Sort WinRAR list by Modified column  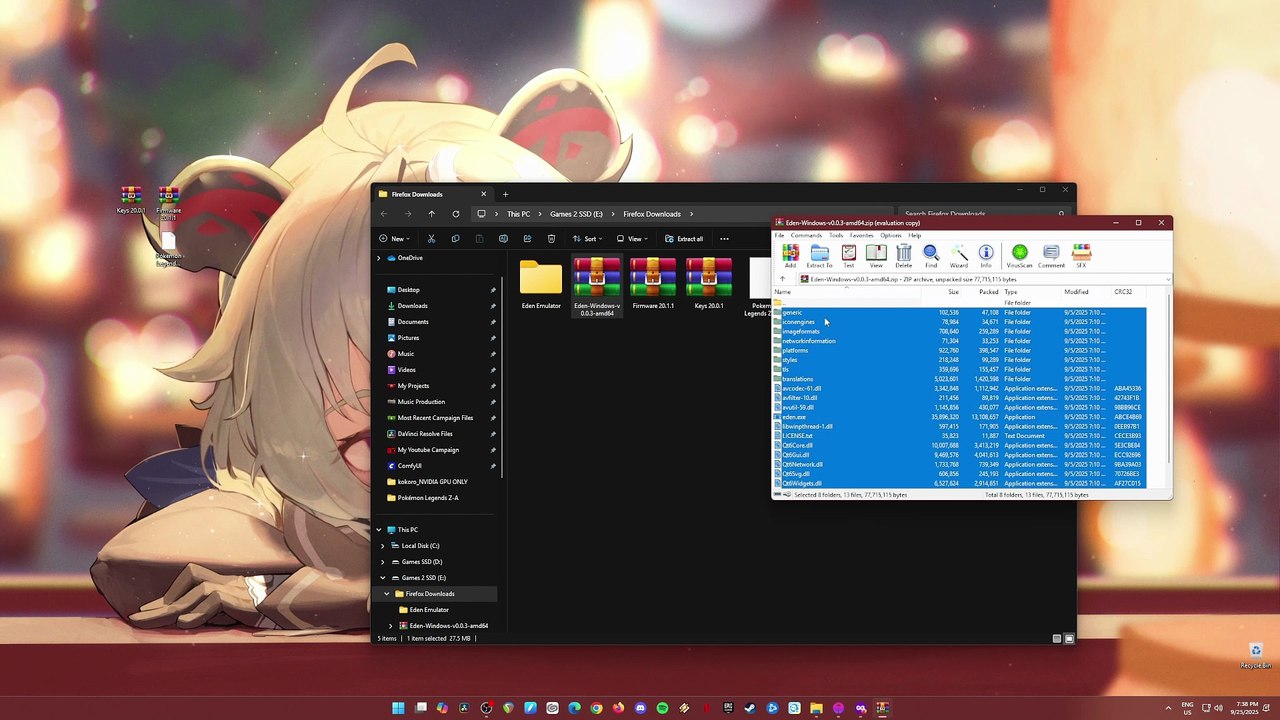(1086, 292)
